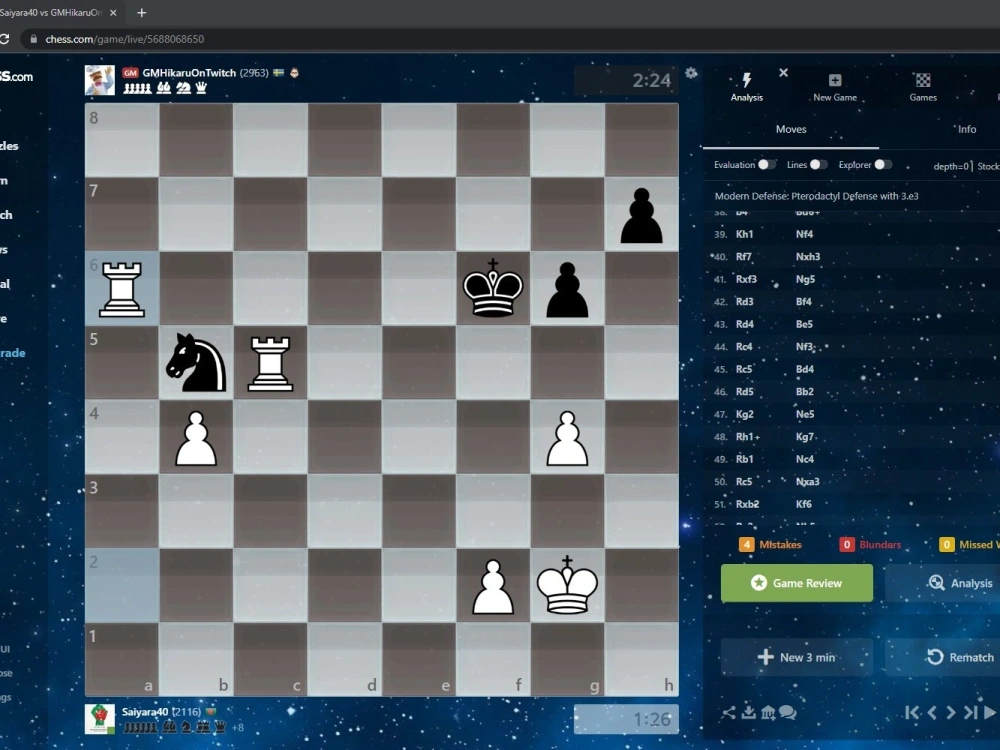
Task: Switch to the Info tab
Action: (x=966, y=129)
